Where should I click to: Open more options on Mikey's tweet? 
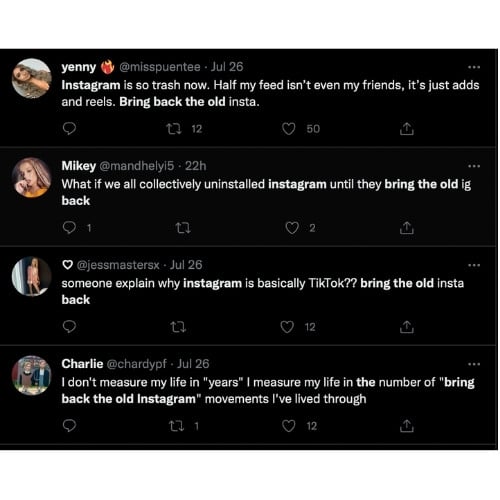pos(474,166)
